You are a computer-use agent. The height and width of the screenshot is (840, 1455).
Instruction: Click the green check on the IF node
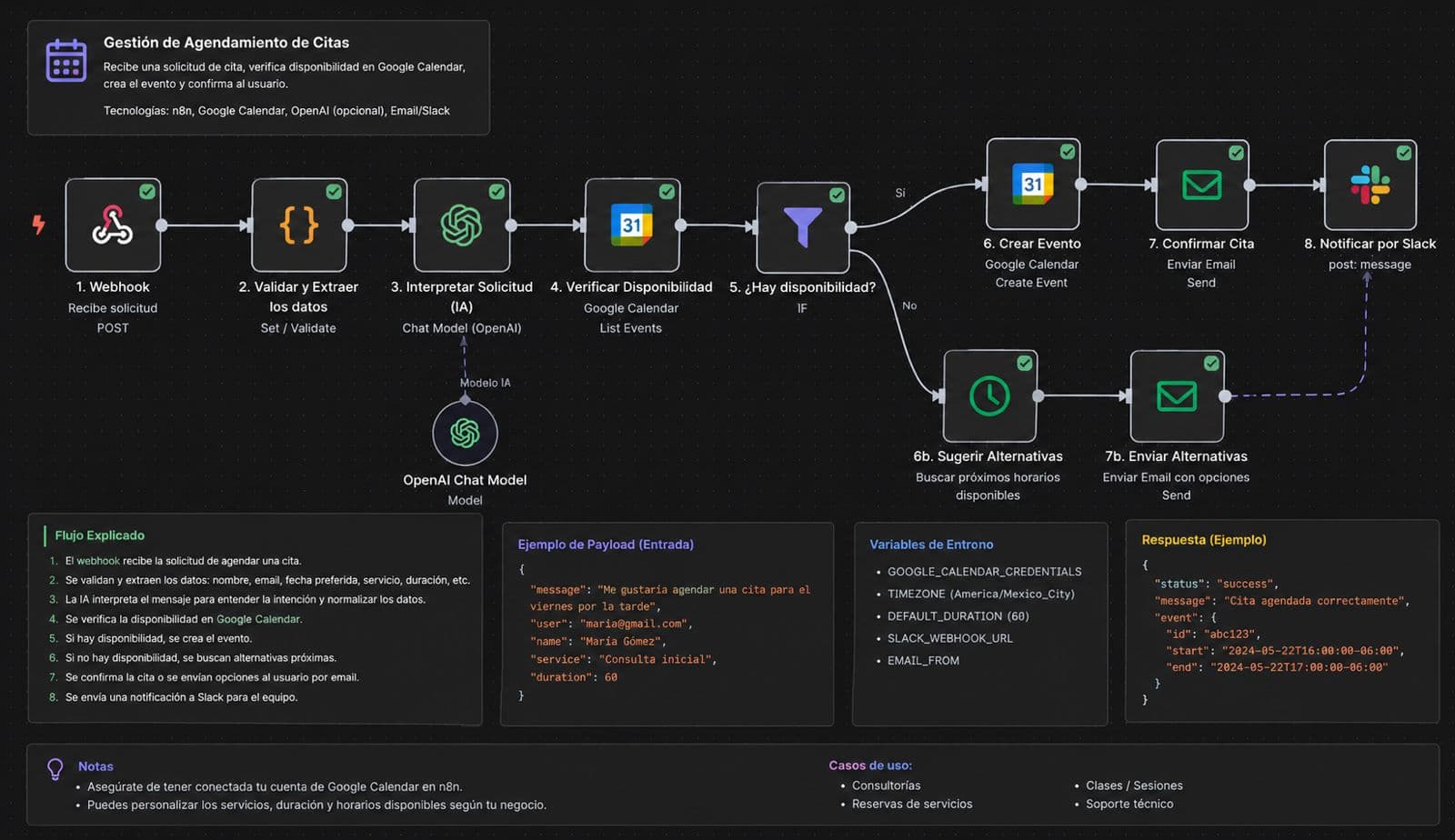click(x=837, y=195)
